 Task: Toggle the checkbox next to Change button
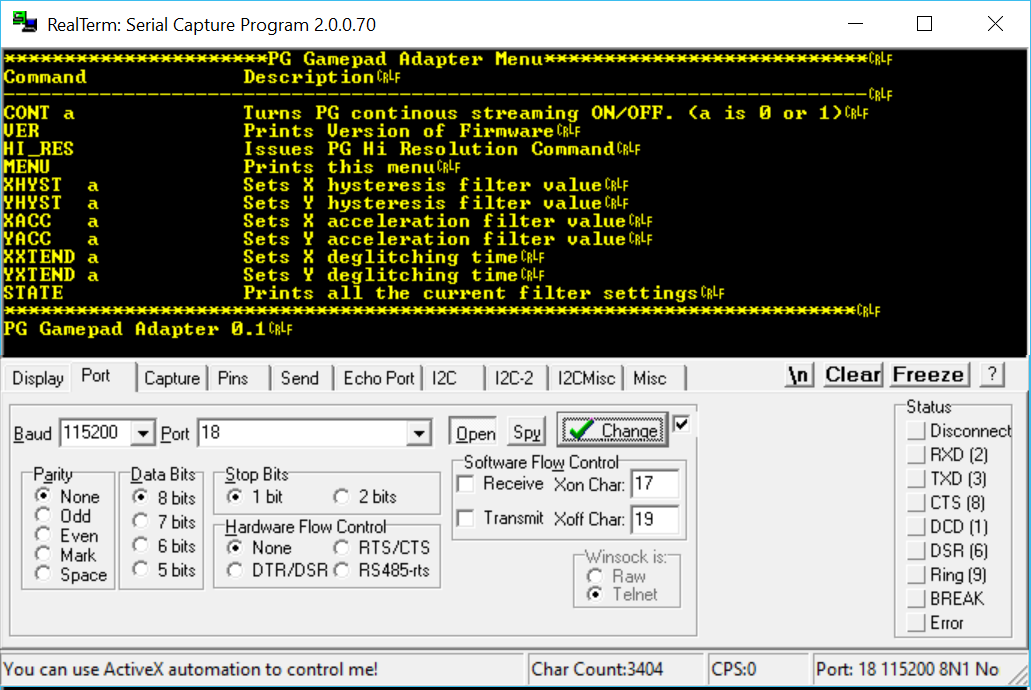[682, 424]
